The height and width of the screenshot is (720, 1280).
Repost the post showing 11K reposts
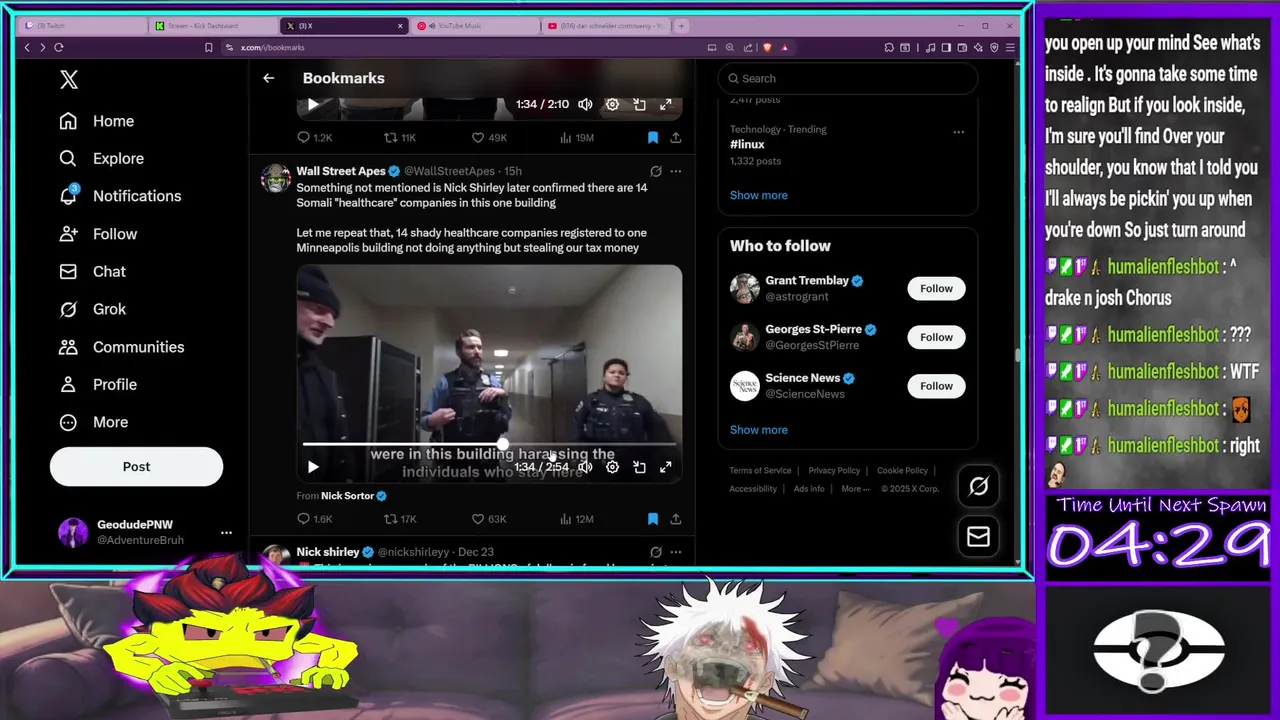[x=400, y=138]
